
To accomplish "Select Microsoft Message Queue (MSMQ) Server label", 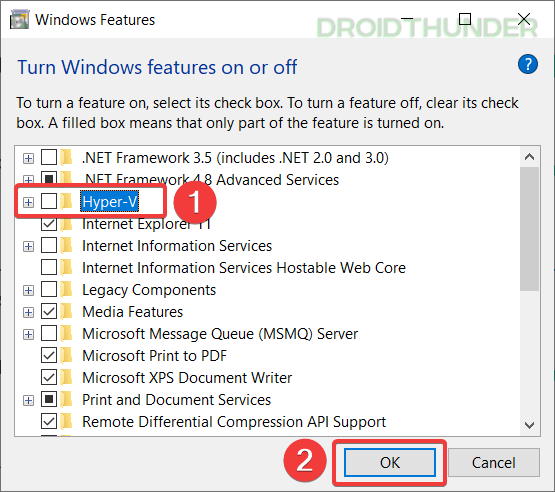I will click(220, 334).
